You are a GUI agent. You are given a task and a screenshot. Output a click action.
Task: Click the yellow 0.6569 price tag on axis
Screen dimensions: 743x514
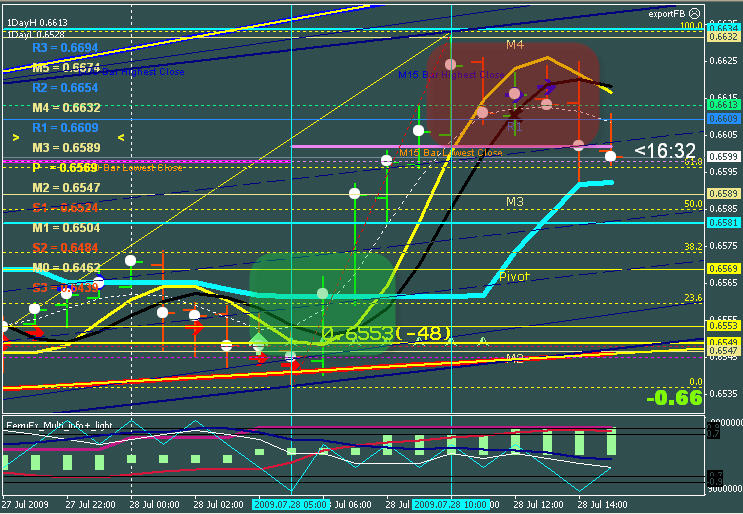coord(723,269)
